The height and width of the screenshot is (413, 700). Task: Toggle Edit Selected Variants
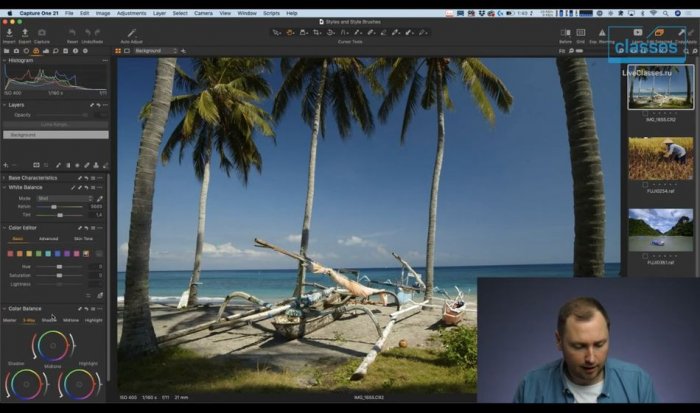(659, 33)
